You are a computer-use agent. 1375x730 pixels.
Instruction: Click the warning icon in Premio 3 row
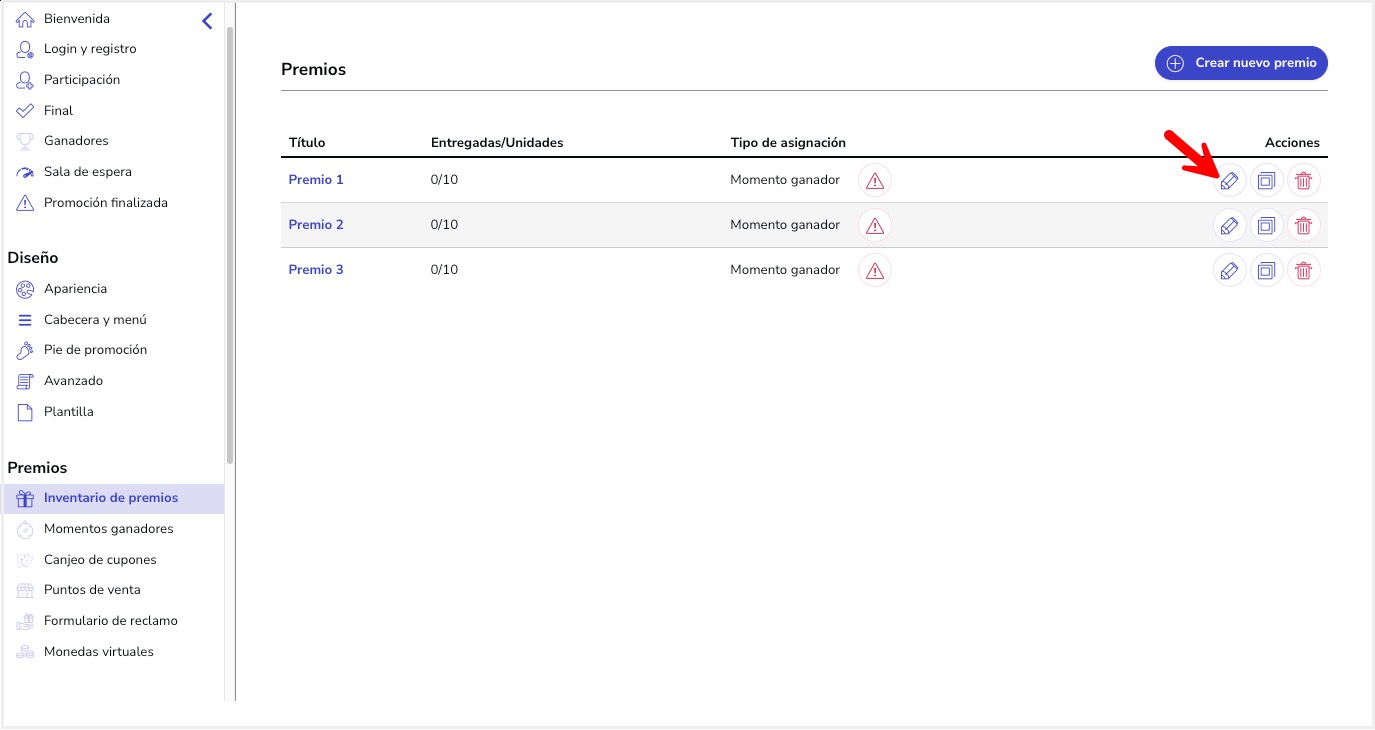tap(875, 271)
